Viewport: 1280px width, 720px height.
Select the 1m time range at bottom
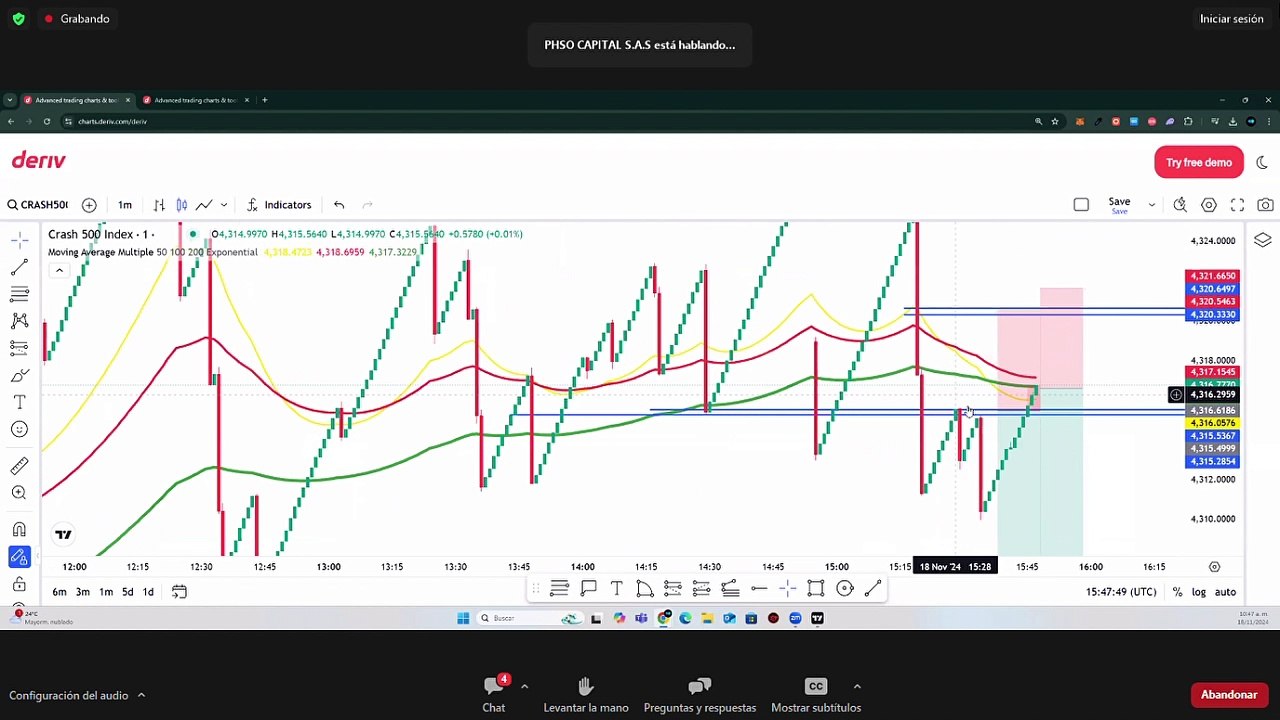(105, 592)
